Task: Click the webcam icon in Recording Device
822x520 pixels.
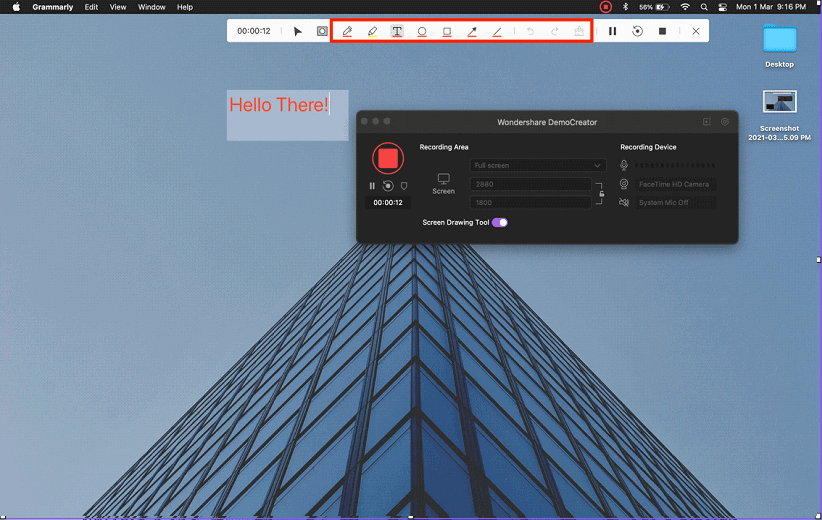Action: (624, 184)
